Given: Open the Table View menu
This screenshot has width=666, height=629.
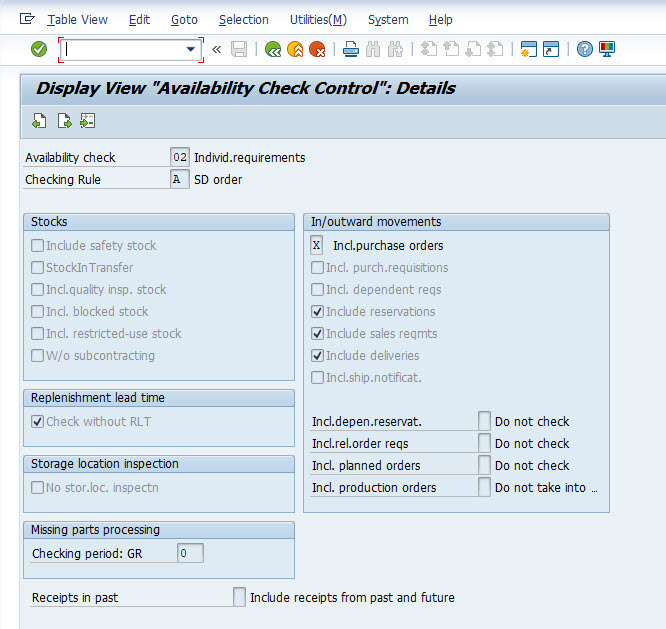Looking at the screenshot, I should pos(77,19).
